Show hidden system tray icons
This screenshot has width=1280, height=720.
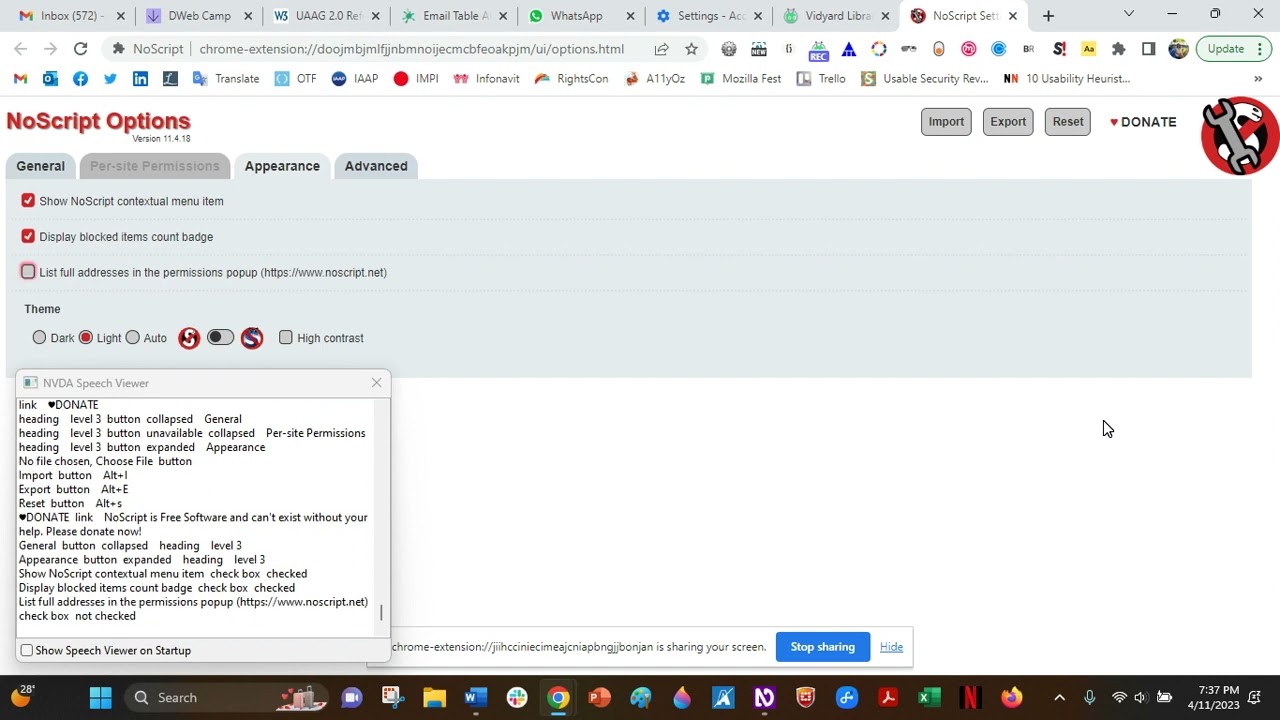tap(1060, 698)
